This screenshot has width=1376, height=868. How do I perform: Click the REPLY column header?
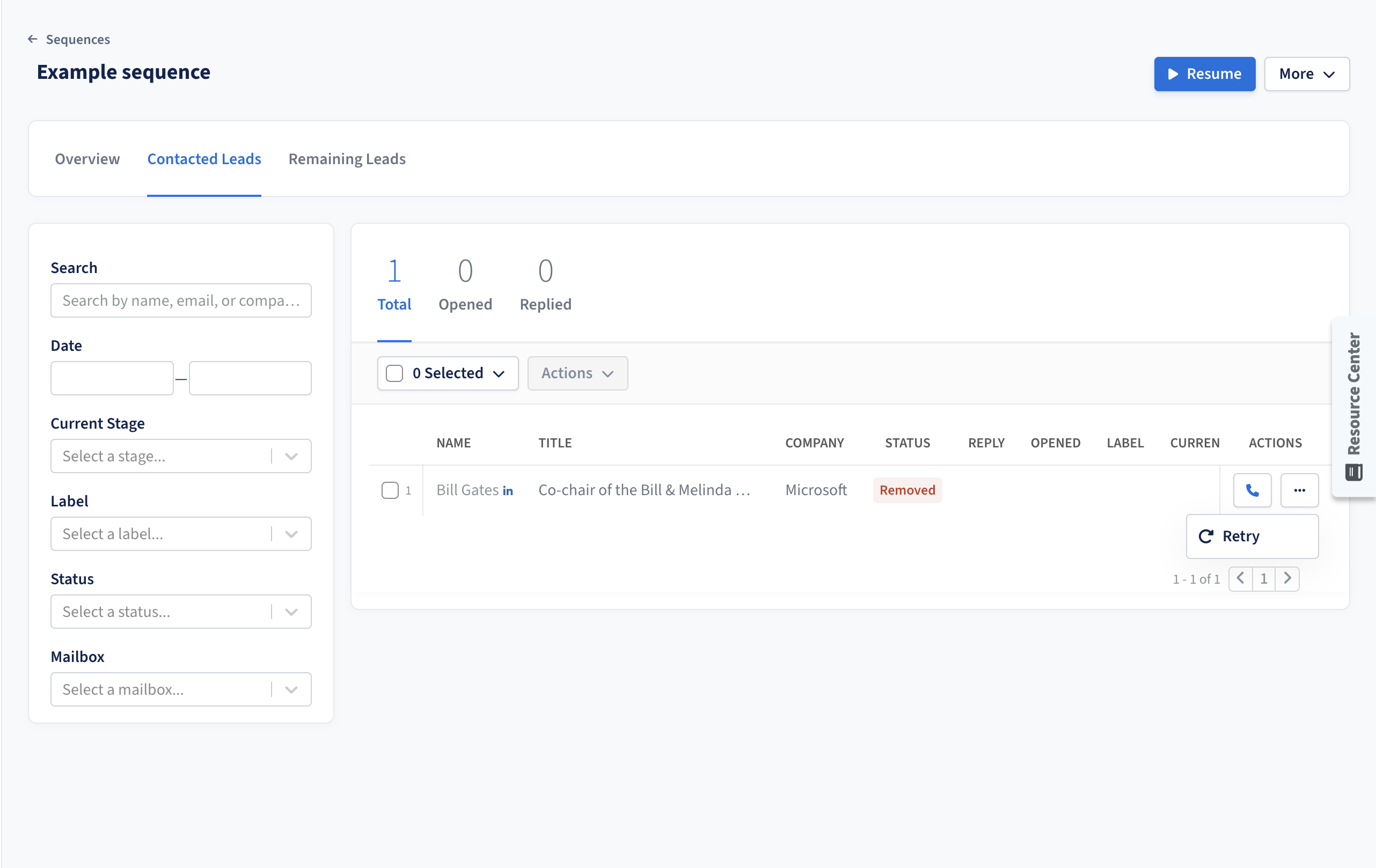click(x=986, y=443)
